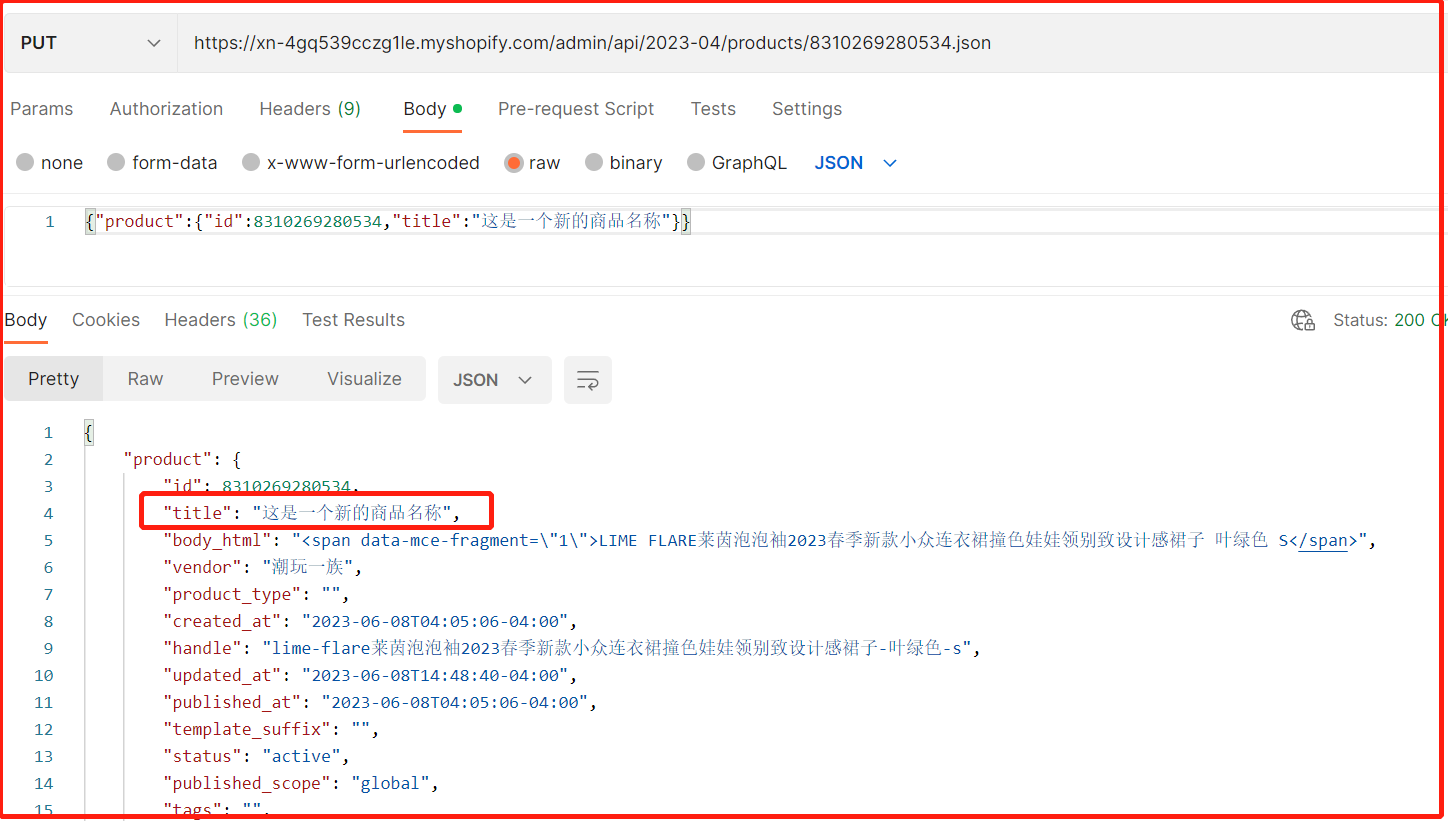Open the request Headers (9) tab
This screenshot has height=821, width=1448.
point(310,109)
